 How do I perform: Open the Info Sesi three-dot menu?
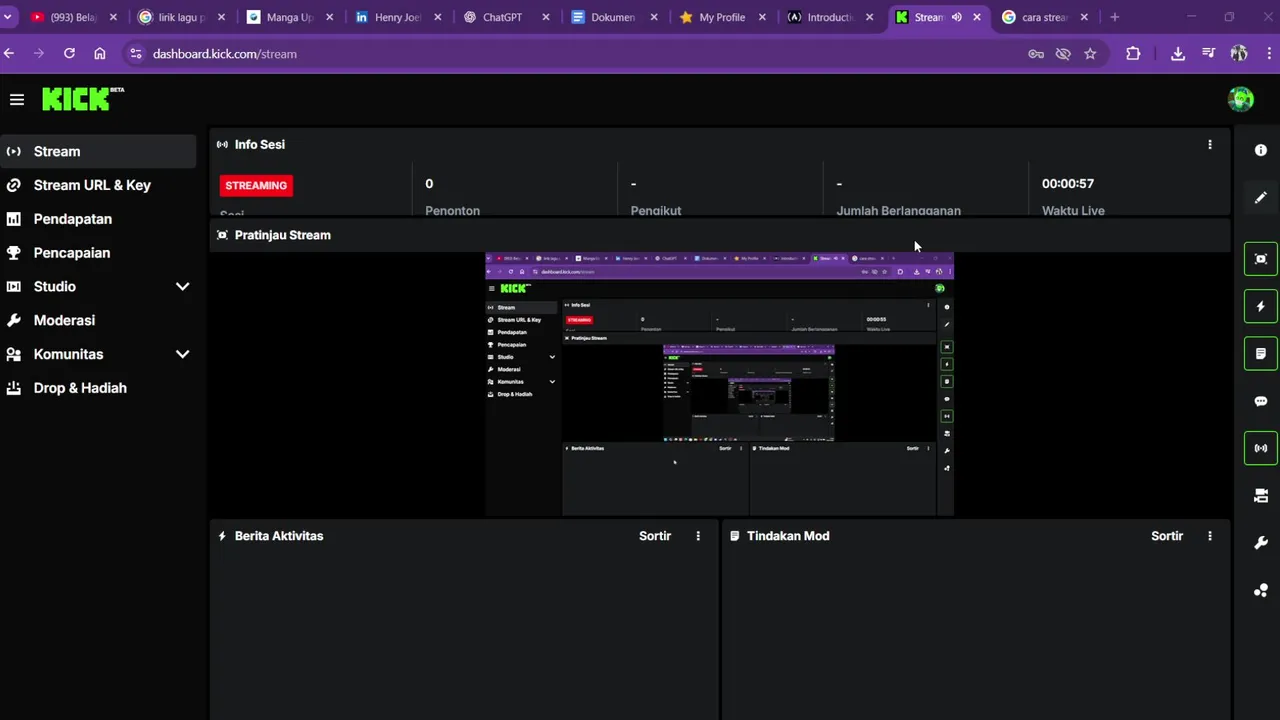point(1210,144)
